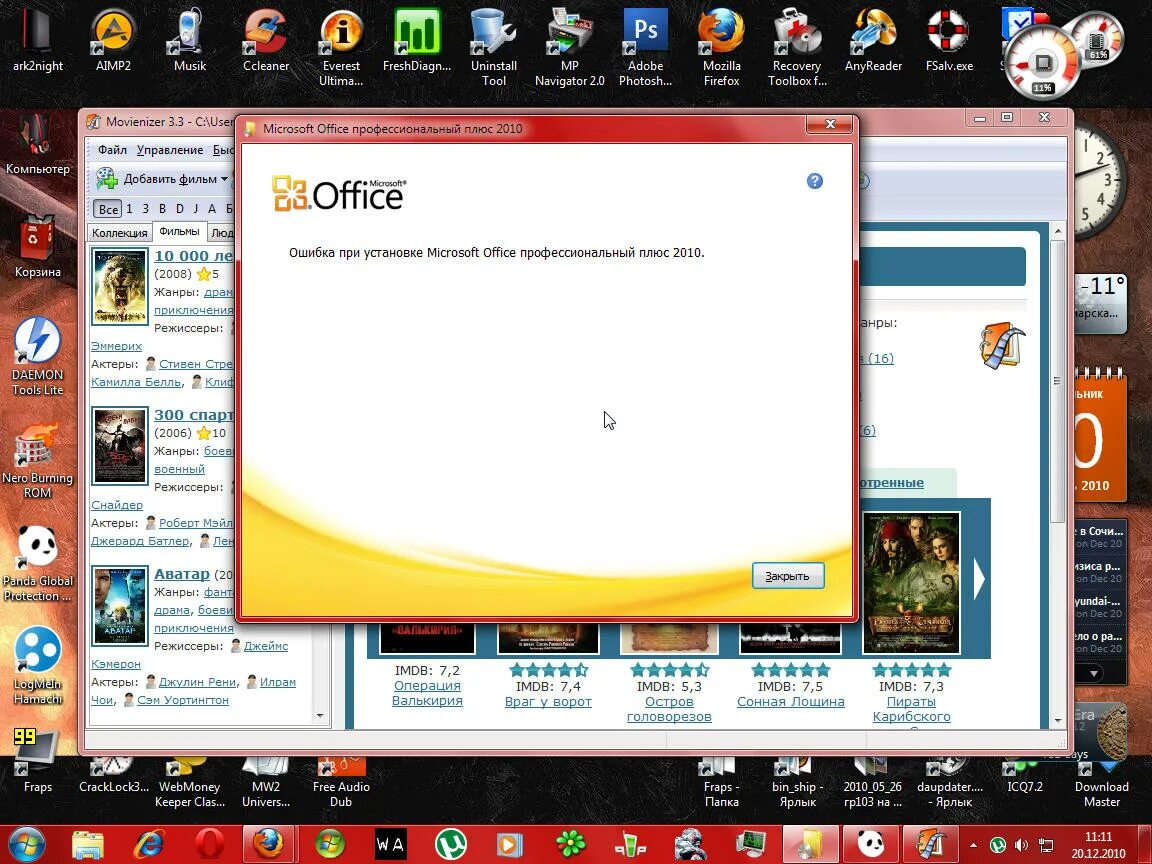Open the Аватар movie title link

(x=181, y=574)
